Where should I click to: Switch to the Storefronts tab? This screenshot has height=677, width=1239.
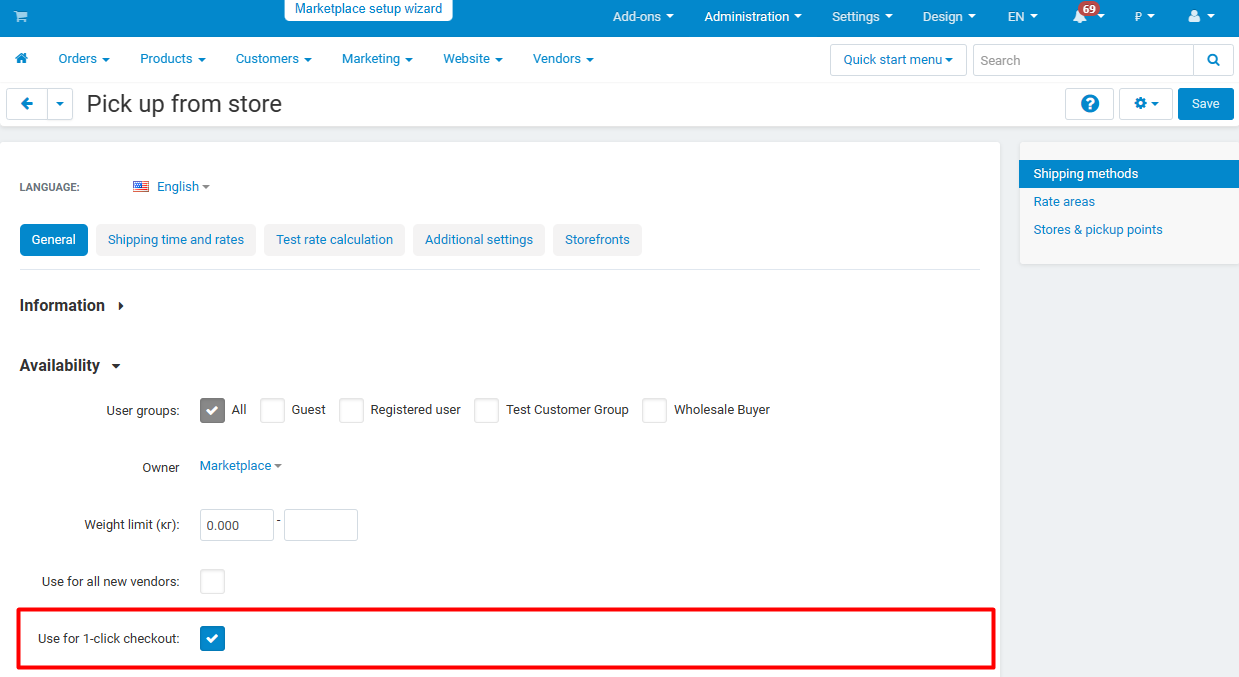[x=597, y=240]
